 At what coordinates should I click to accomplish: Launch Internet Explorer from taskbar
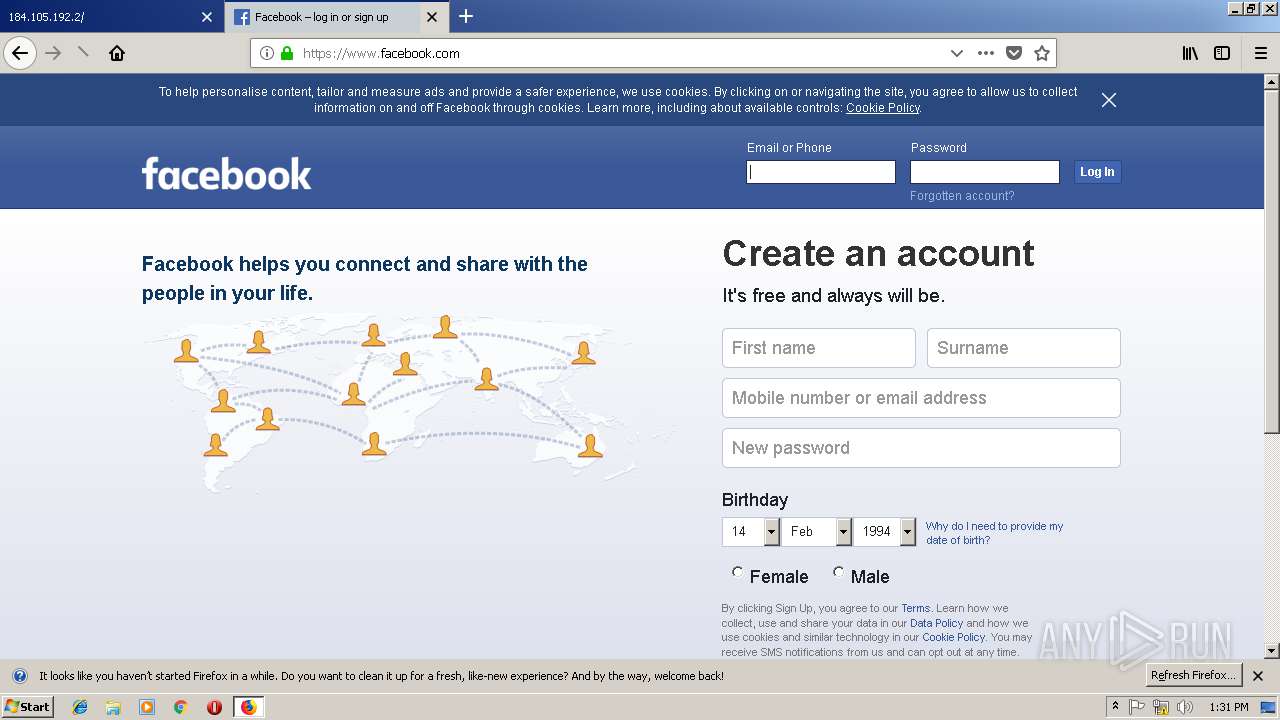tap(80, 707)
